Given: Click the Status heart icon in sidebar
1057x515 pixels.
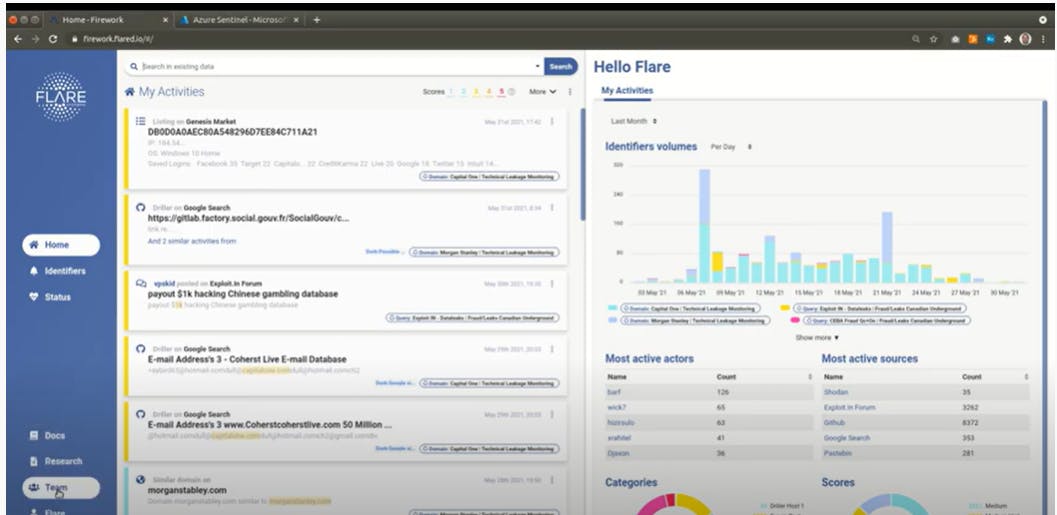Looking at the screenshot, I should pos(34,297).
